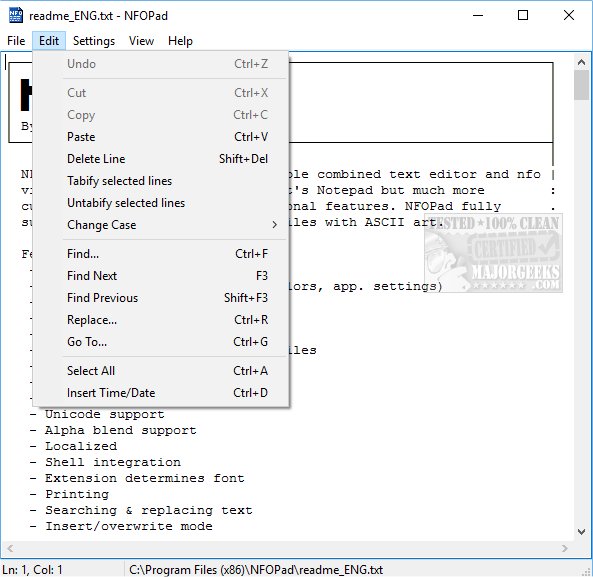Select Untabify selected lines
Viewport: 593px width, 577px height.
coord(161,203)
